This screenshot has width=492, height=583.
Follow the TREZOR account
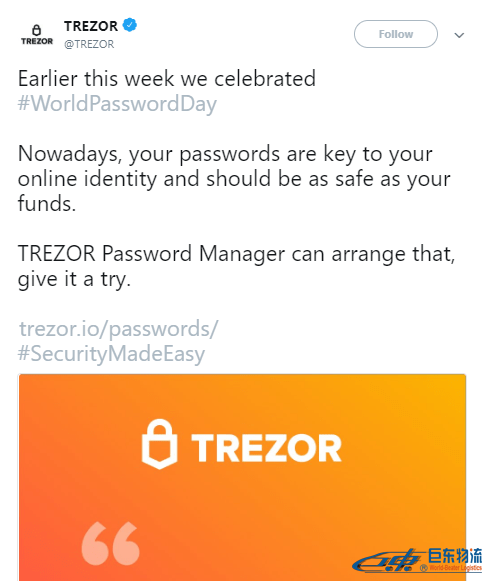396,34
